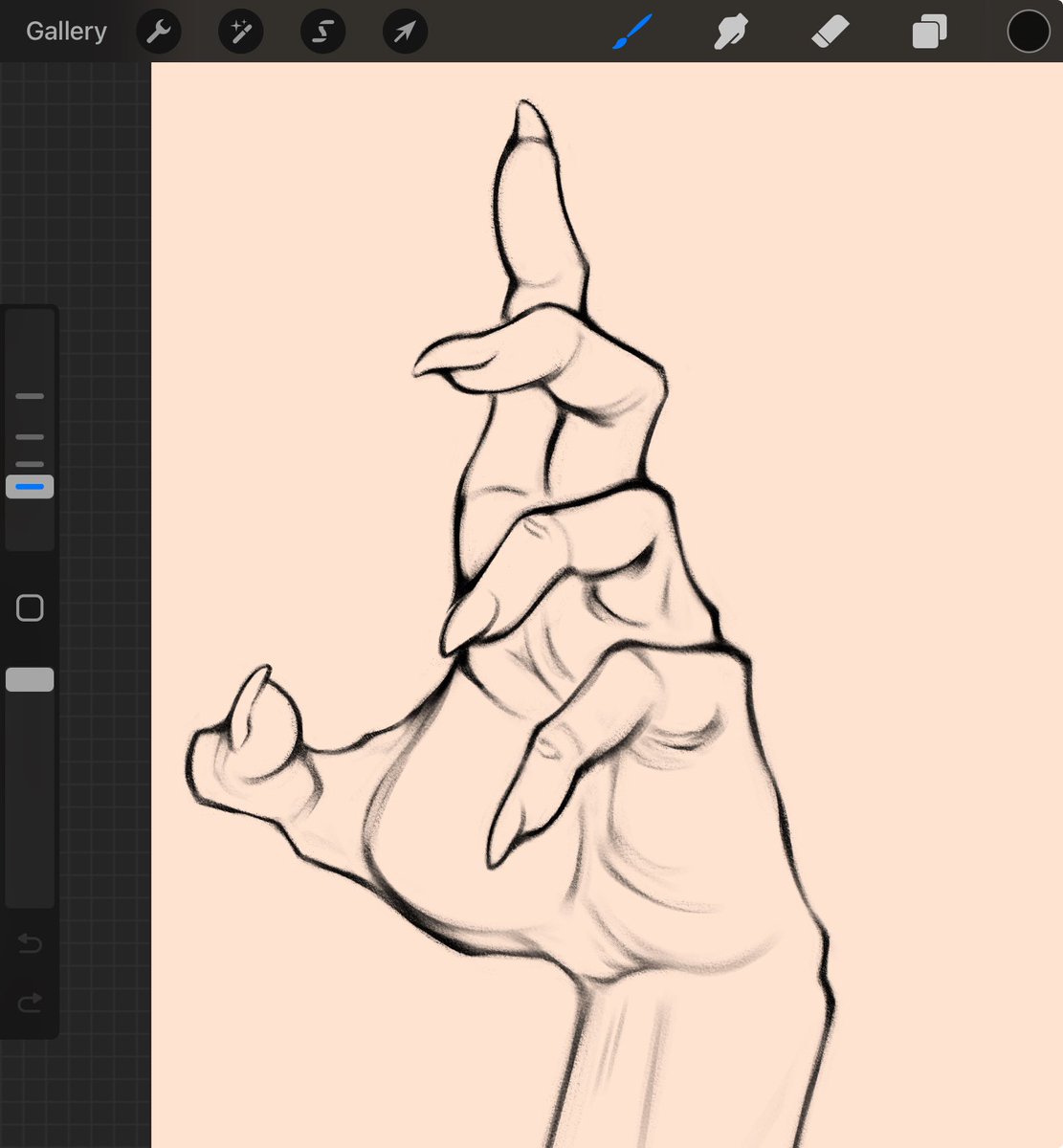Switch to the Smudge tool

(730, 31)
